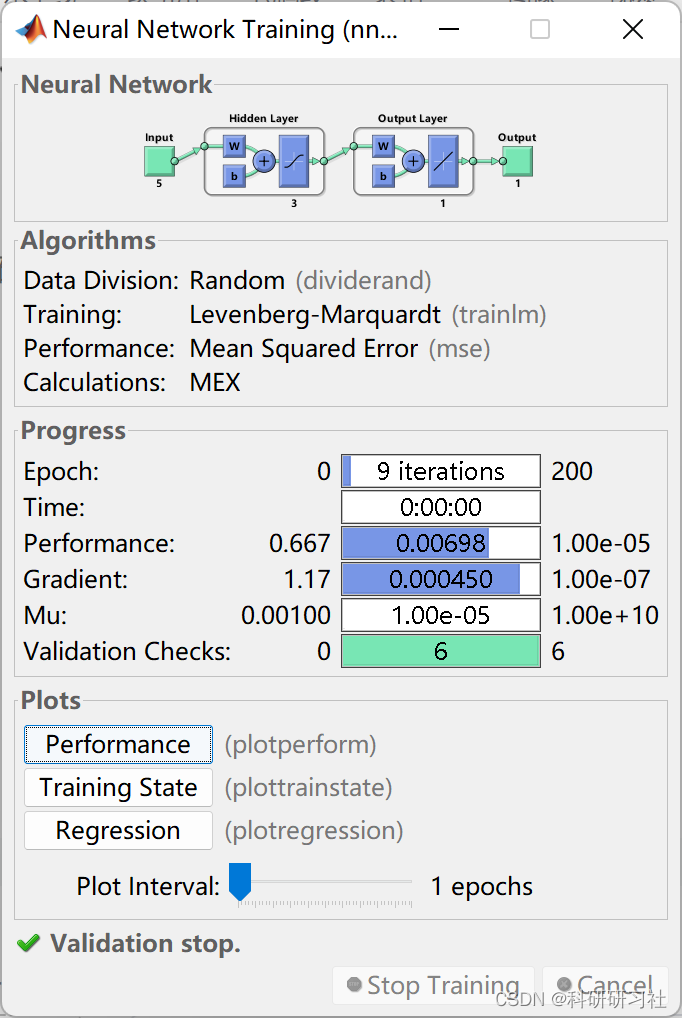Click the Output Layer weight W block
Image resolution: width=682 pixels, height=1018 pixels.
(x=383, y=147)
